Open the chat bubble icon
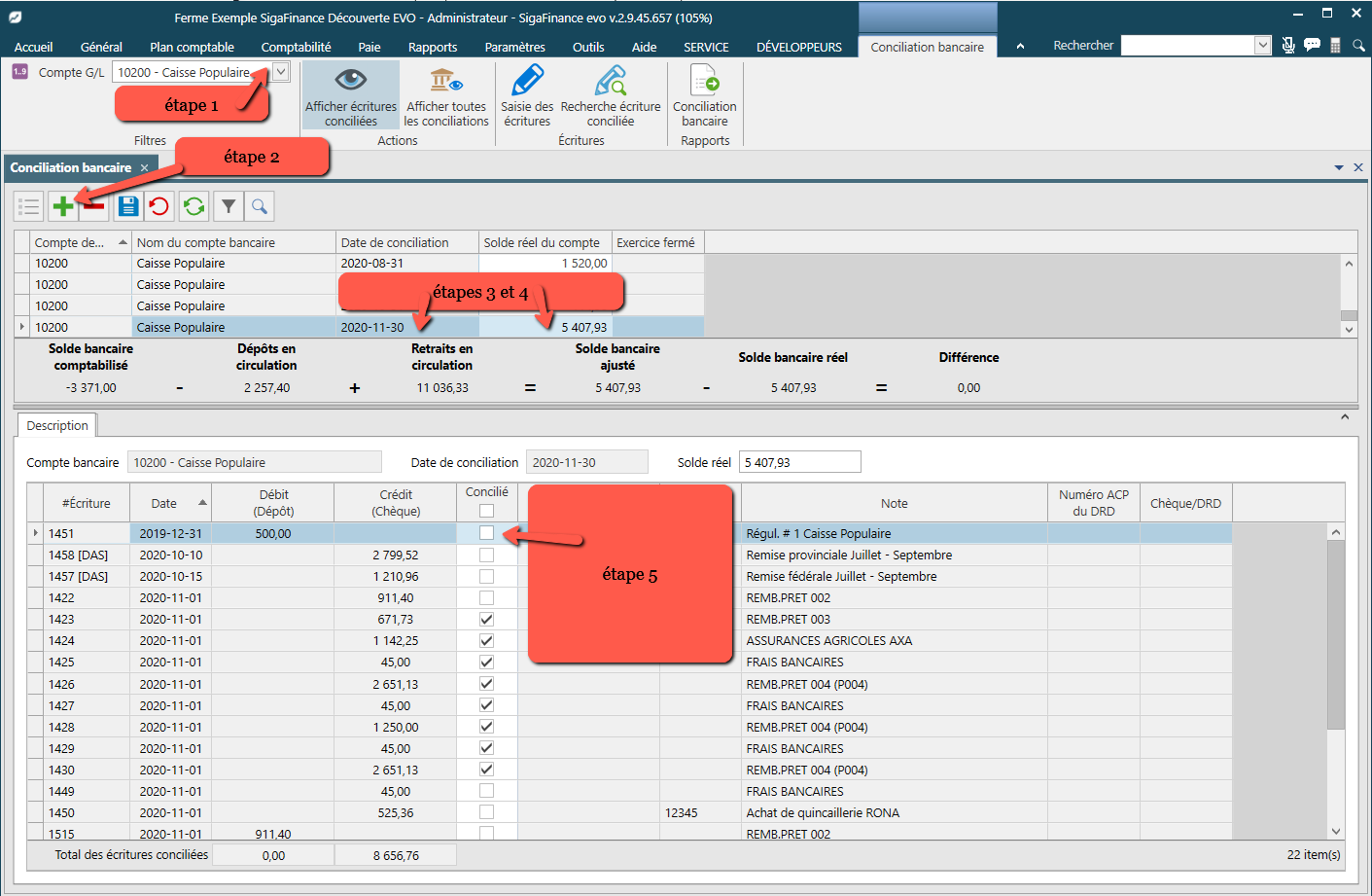 pos(1312,45)
